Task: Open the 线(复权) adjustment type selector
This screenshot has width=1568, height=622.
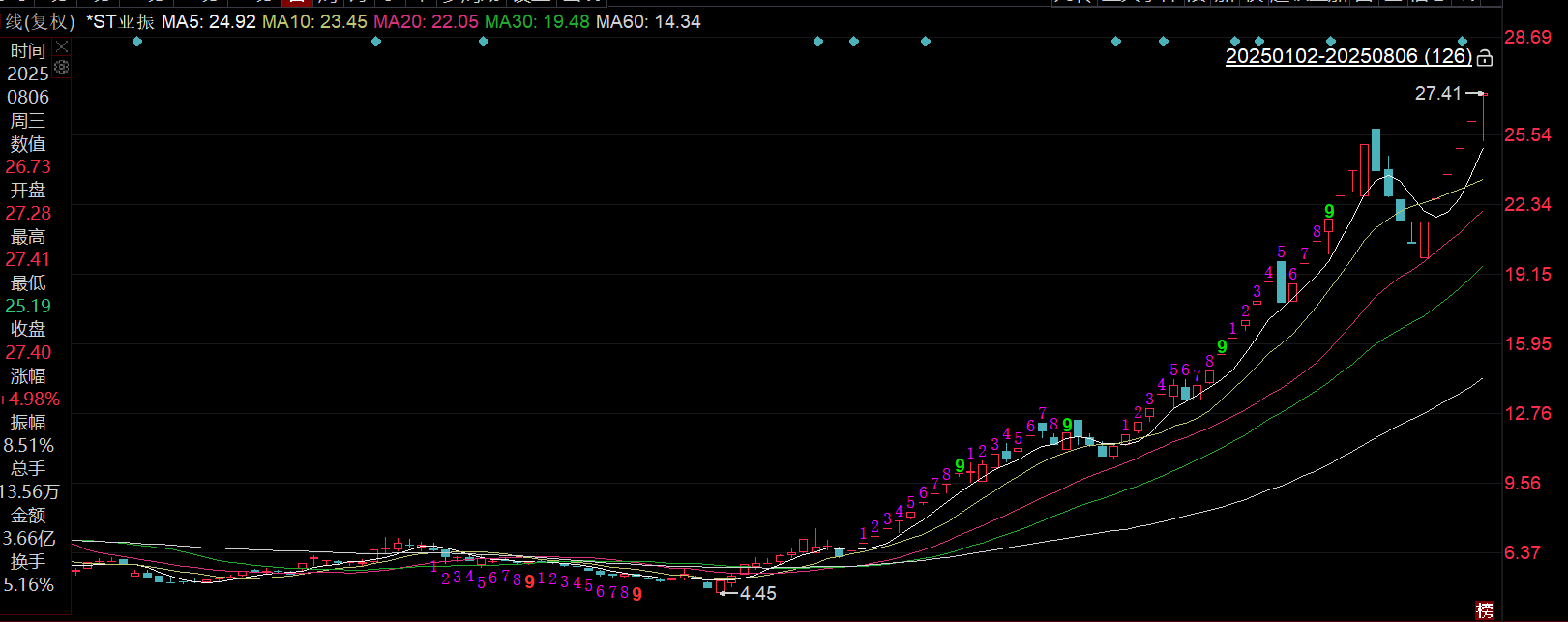Action: coord(40,21)
